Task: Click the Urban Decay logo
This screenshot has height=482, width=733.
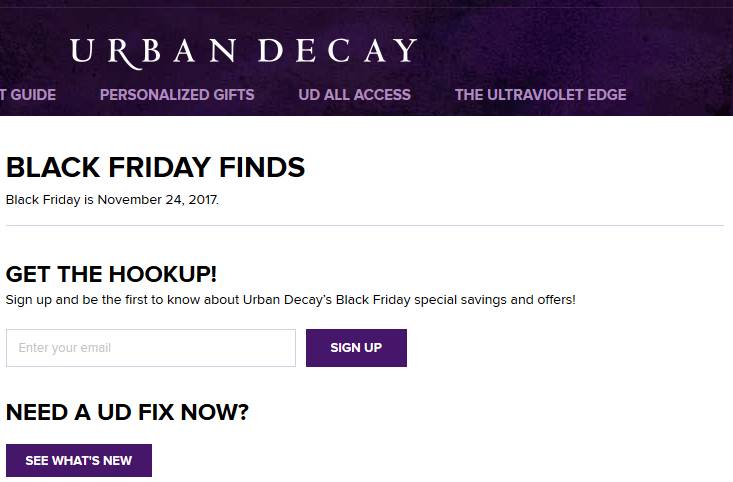Action: click(x=243, y=50)
